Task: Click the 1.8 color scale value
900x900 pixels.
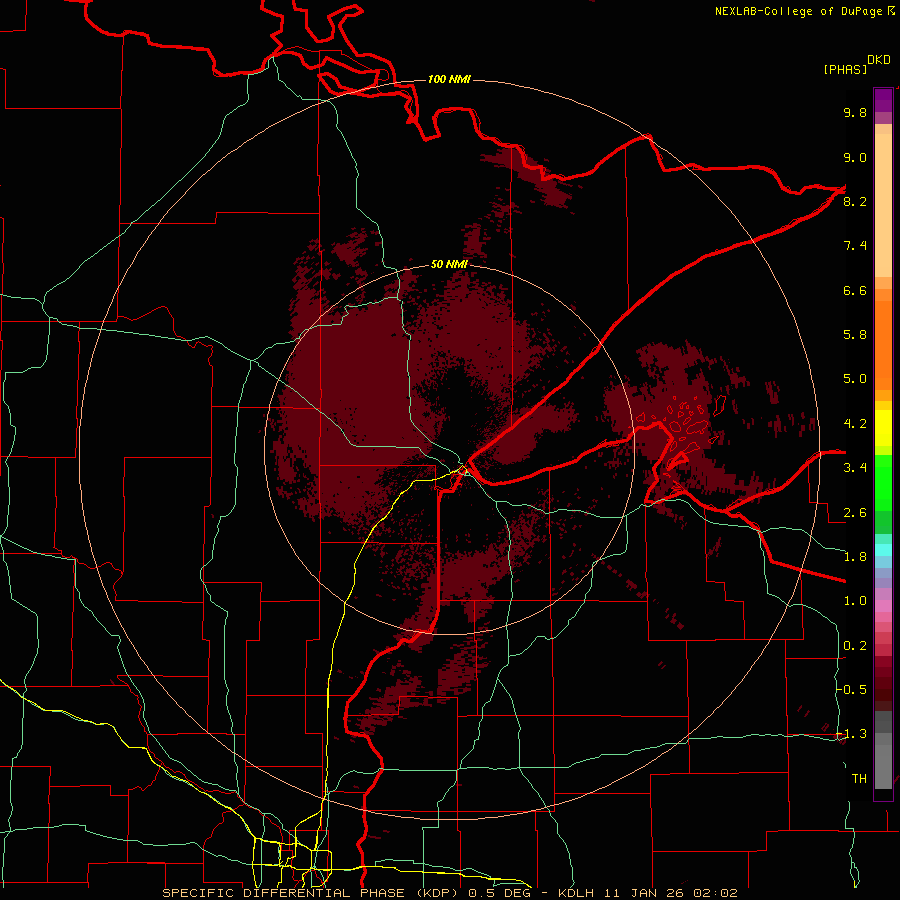Action: [855, 557]
